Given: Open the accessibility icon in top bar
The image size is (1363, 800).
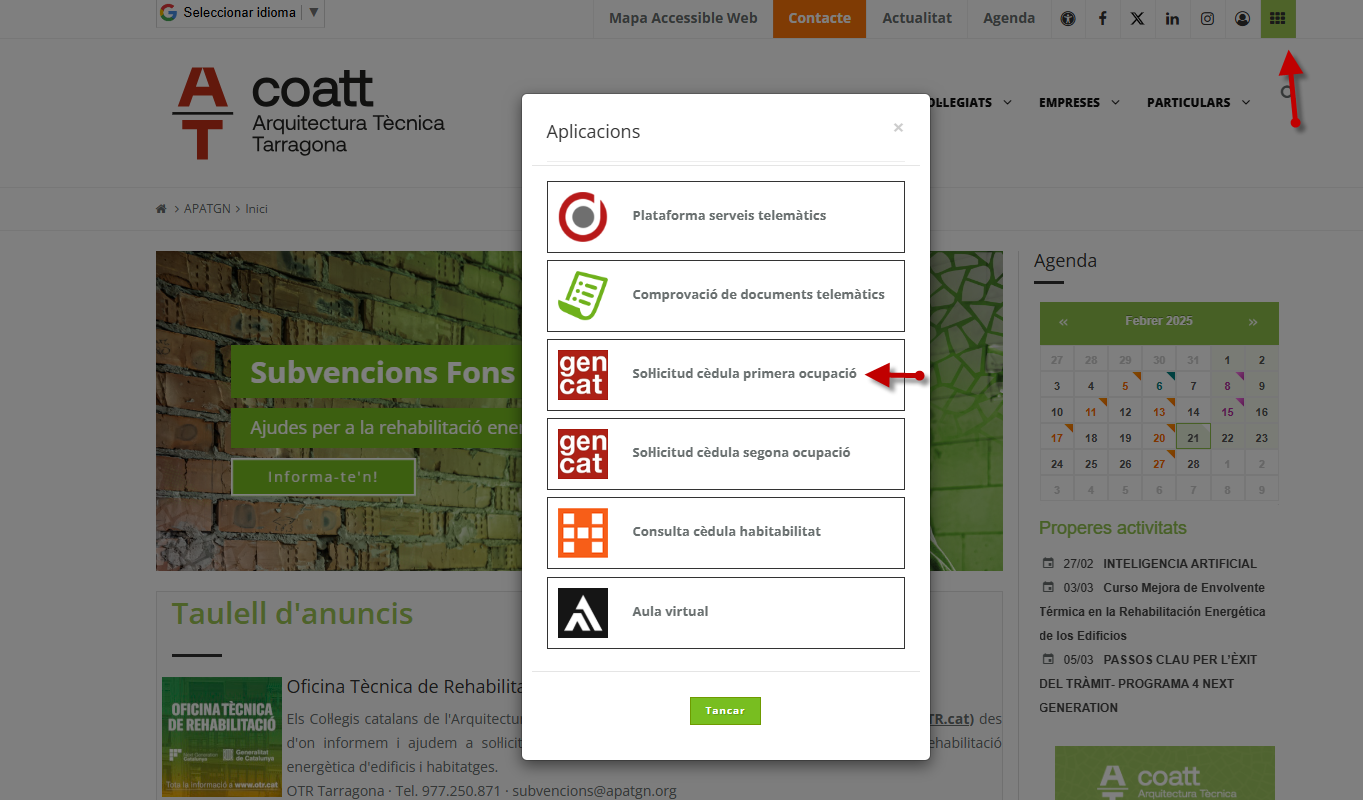Looking at the screenshot, I should pyautogui.click(x=1068, y=18).
